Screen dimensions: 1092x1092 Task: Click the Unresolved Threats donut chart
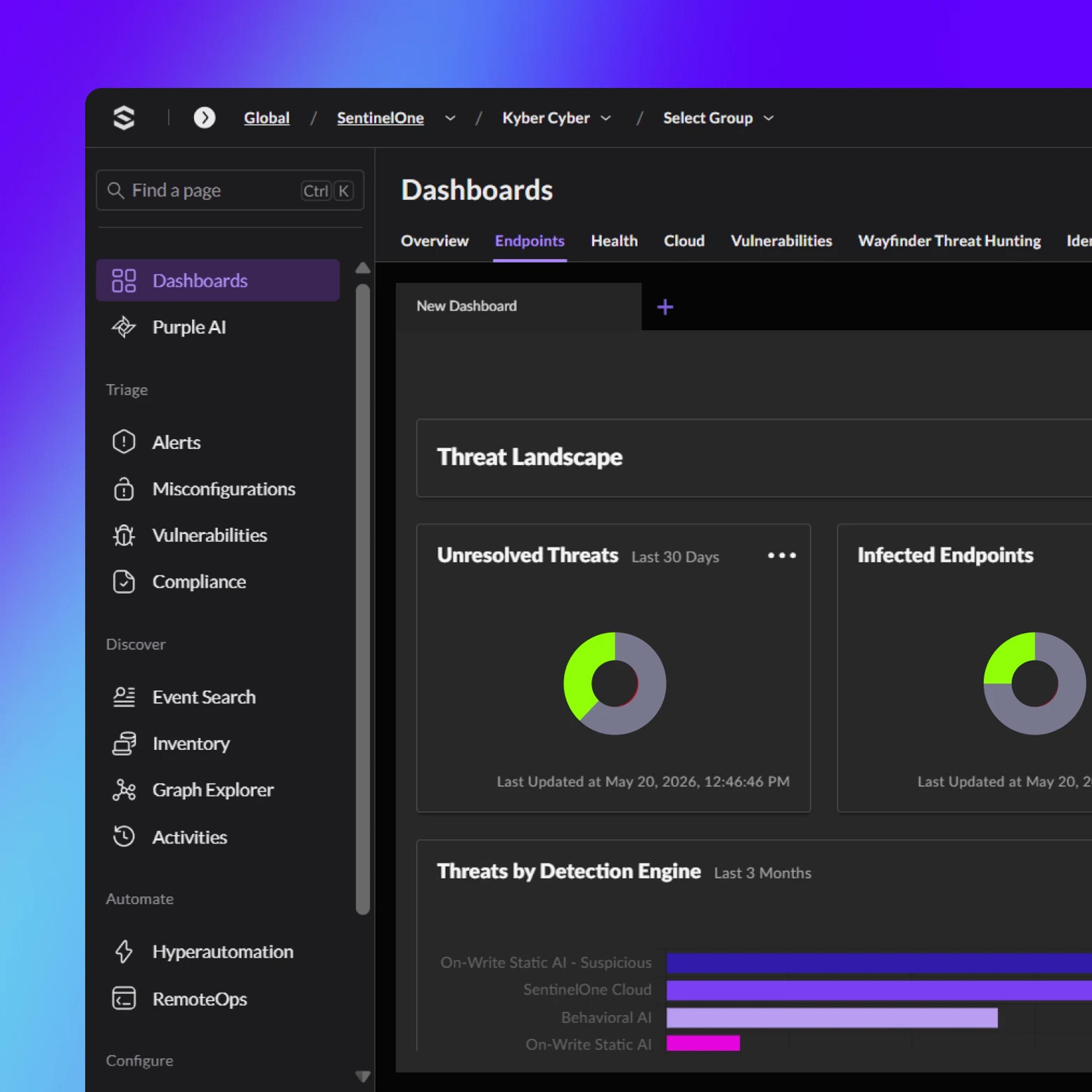[614, 683]
